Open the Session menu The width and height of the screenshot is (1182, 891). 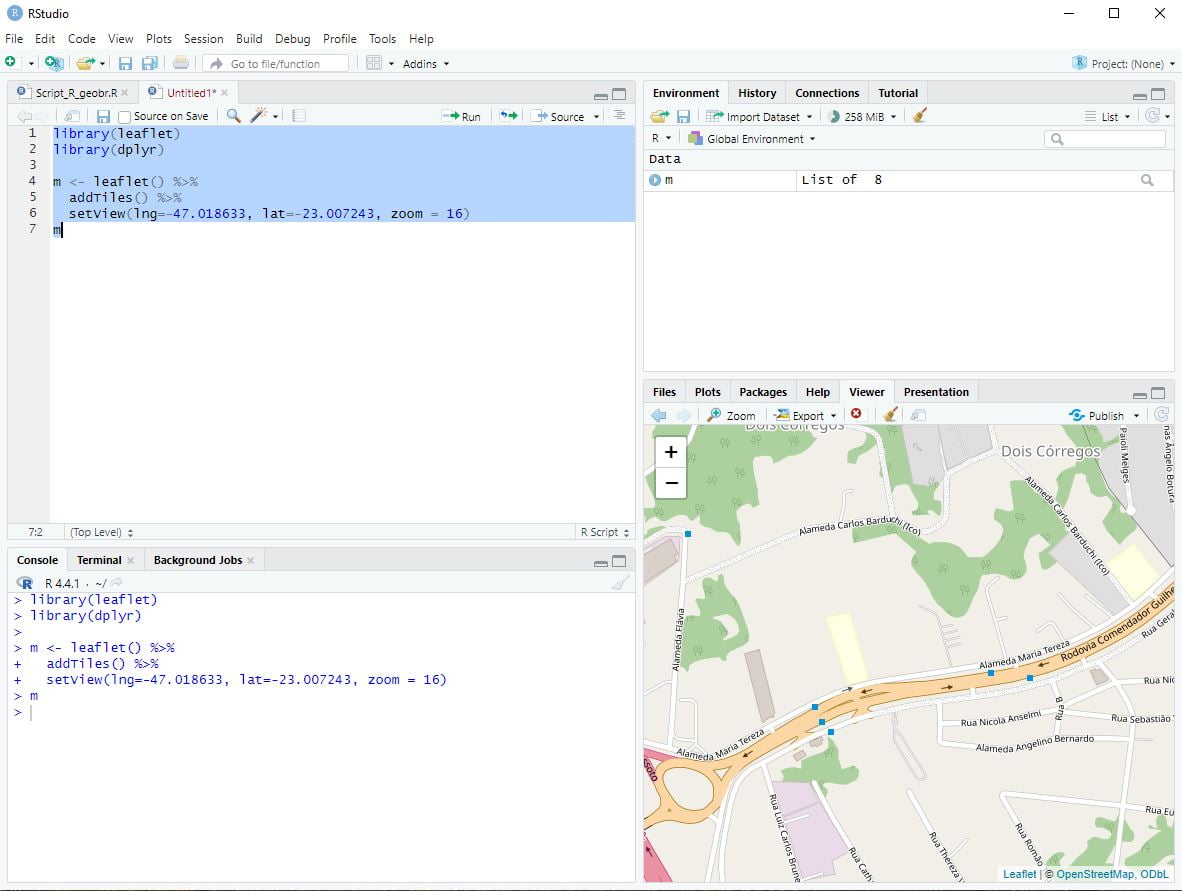click(x=204, y=38)
